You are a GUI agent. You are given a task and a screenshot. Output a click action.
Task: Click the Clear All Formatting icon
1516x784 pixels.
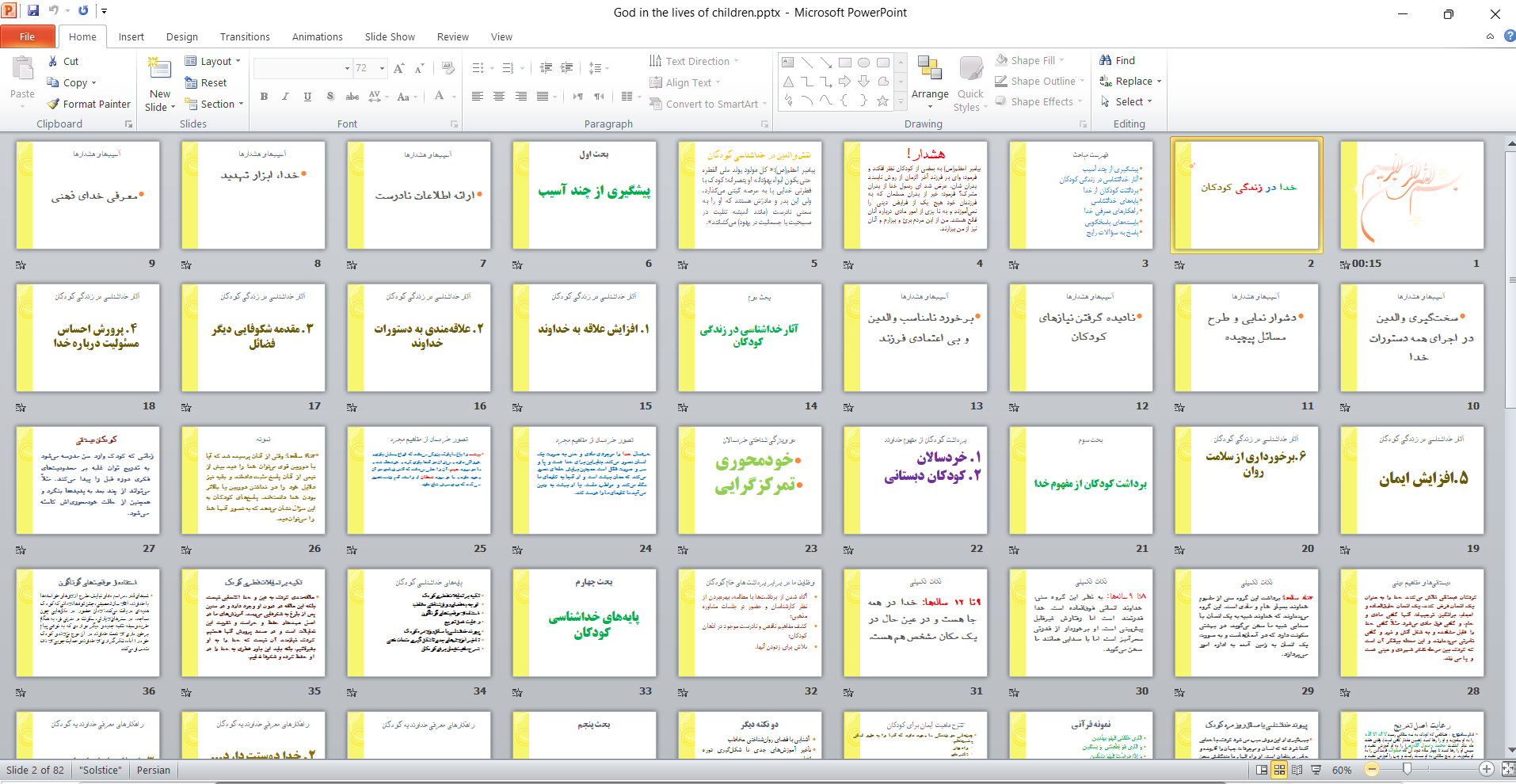(x=448, y=68)
